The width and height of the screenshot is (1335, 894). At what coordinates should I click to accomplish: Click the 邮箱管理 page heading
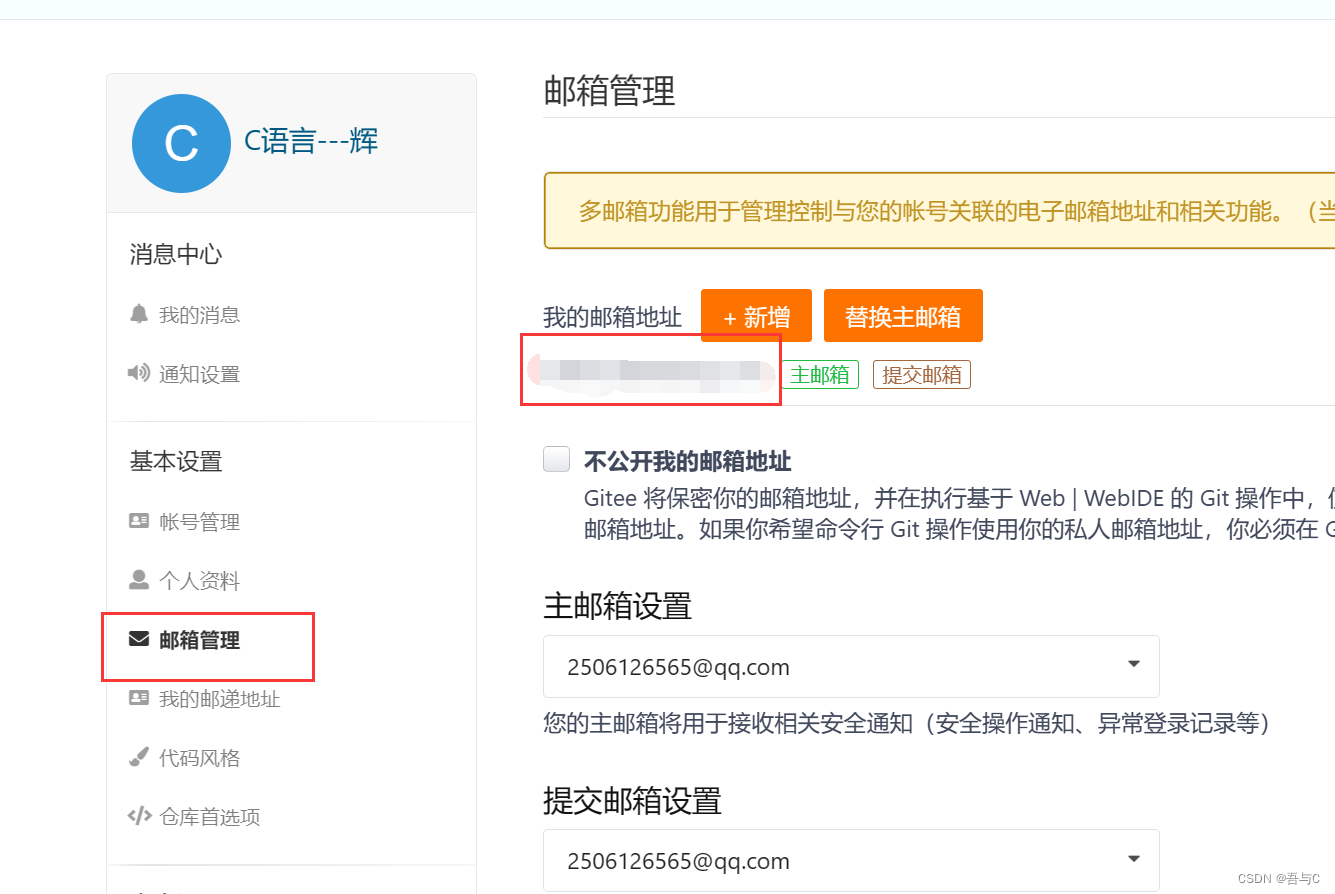(609, 91)
